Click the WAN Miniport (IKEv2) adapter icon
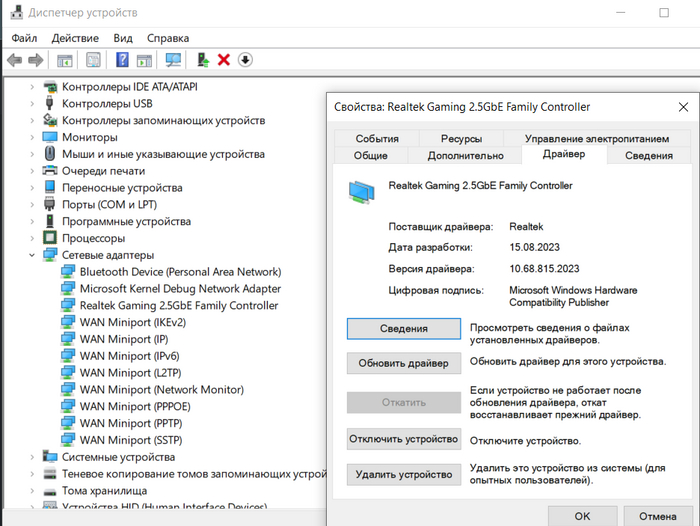700x526 pixels. [x=68, y=322]
